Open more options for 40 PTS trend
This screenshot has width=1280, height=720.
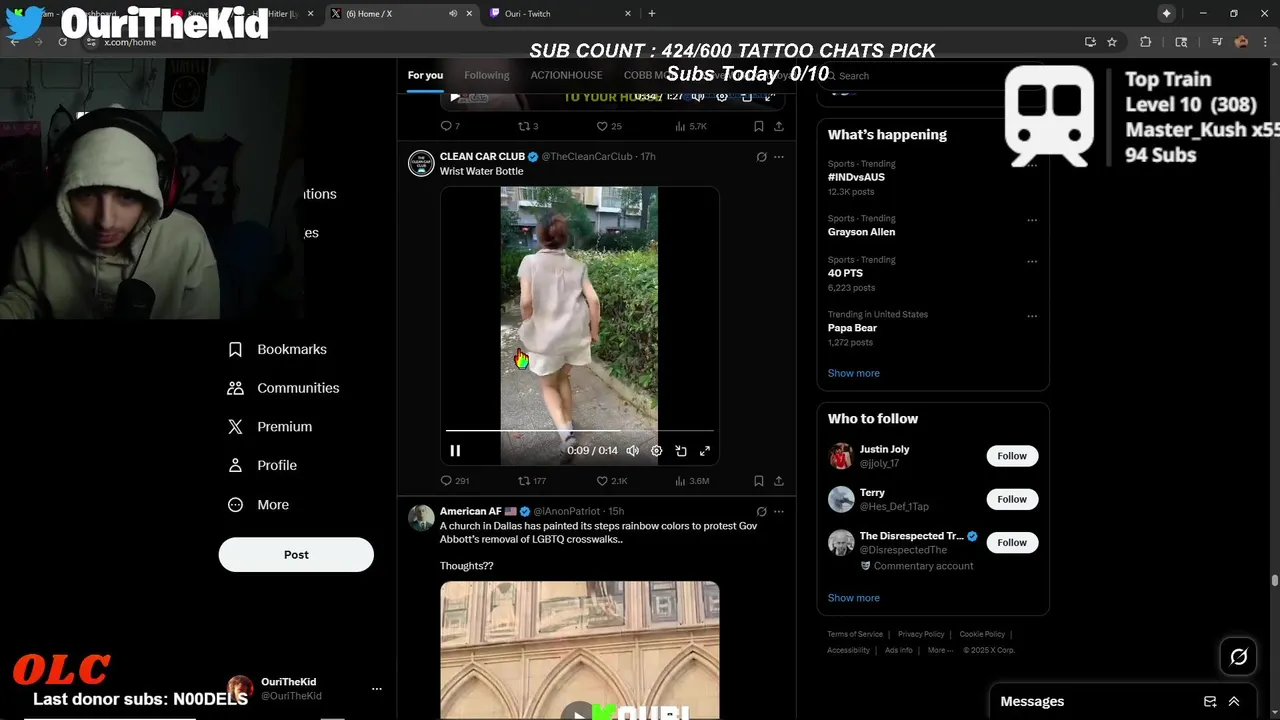(1032, 262)
